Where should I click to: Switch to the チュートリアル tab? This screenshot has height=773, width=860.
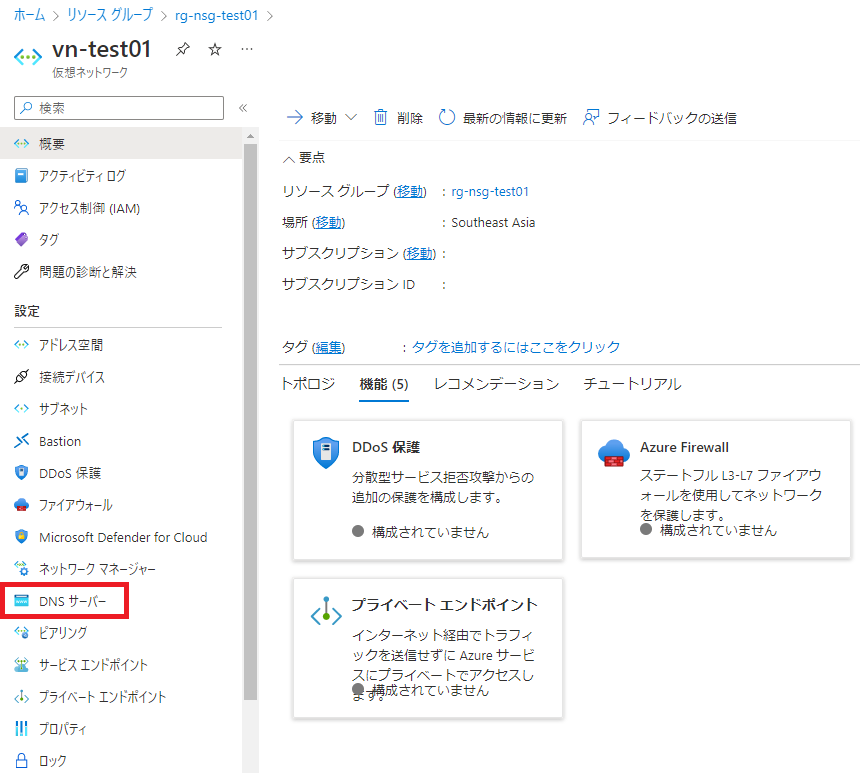click(632, 383)
